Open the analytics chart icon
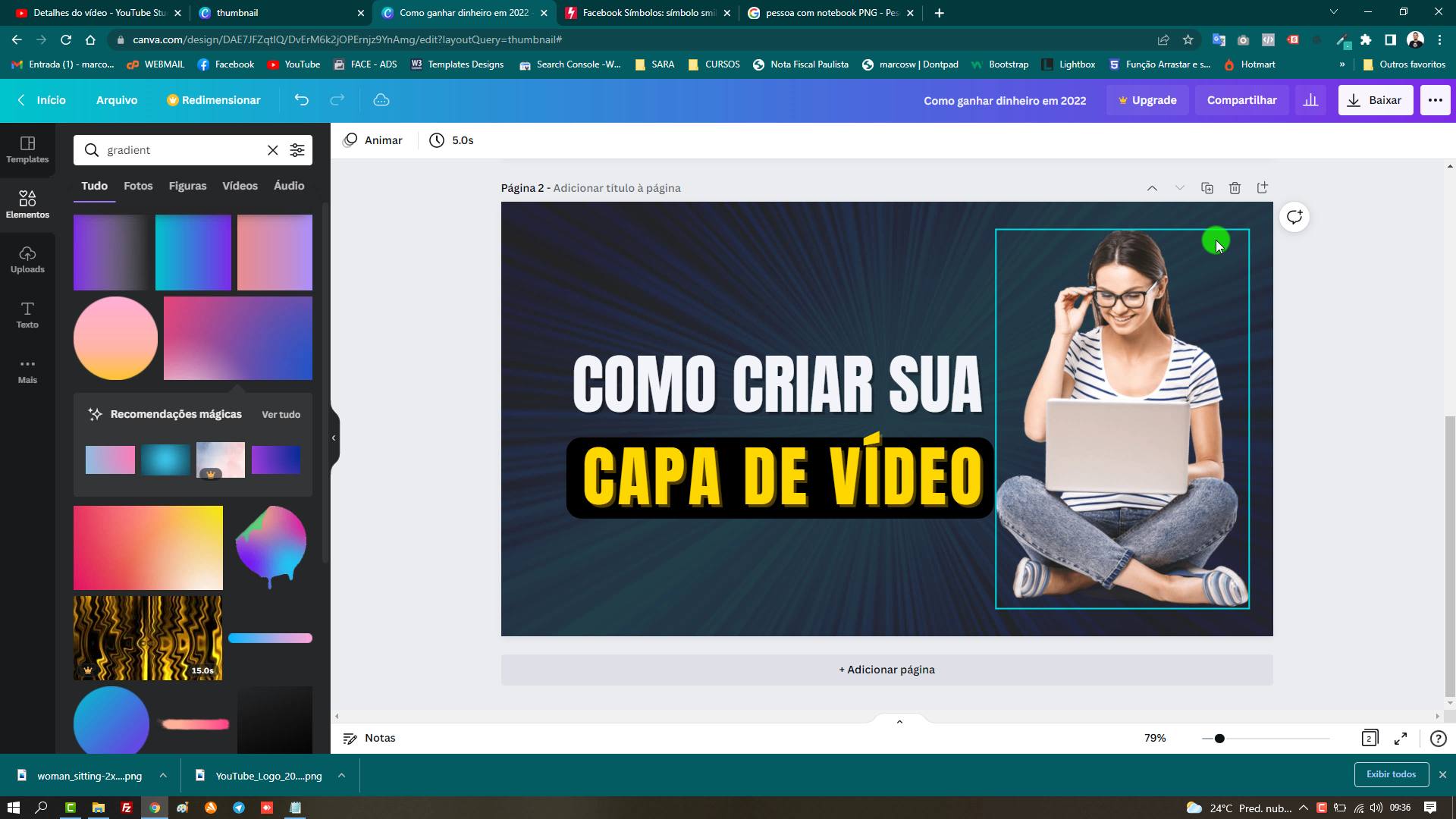 [1310, 100]
